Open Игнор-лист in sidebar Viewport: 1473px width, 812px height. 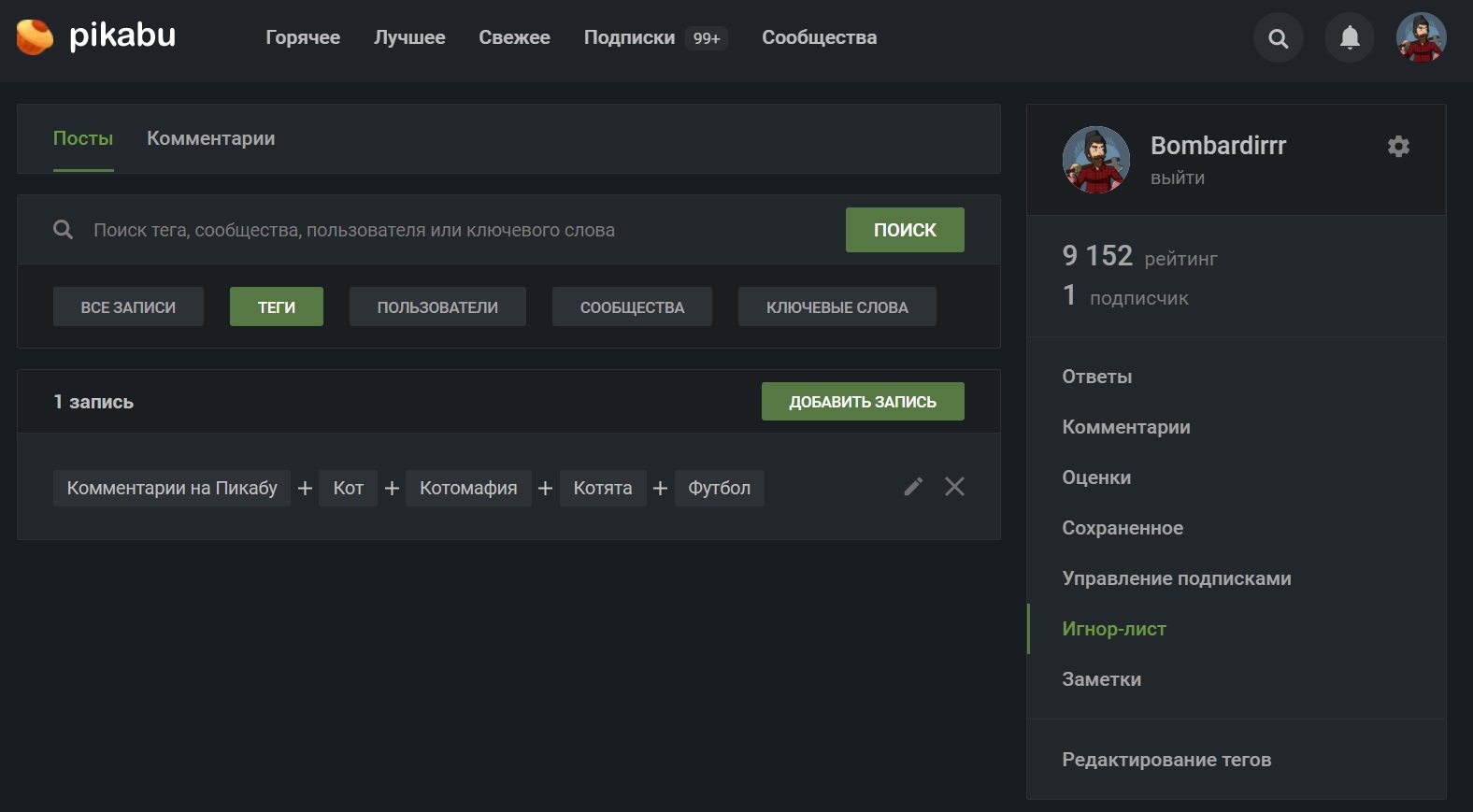click(x=1114, y=629)
